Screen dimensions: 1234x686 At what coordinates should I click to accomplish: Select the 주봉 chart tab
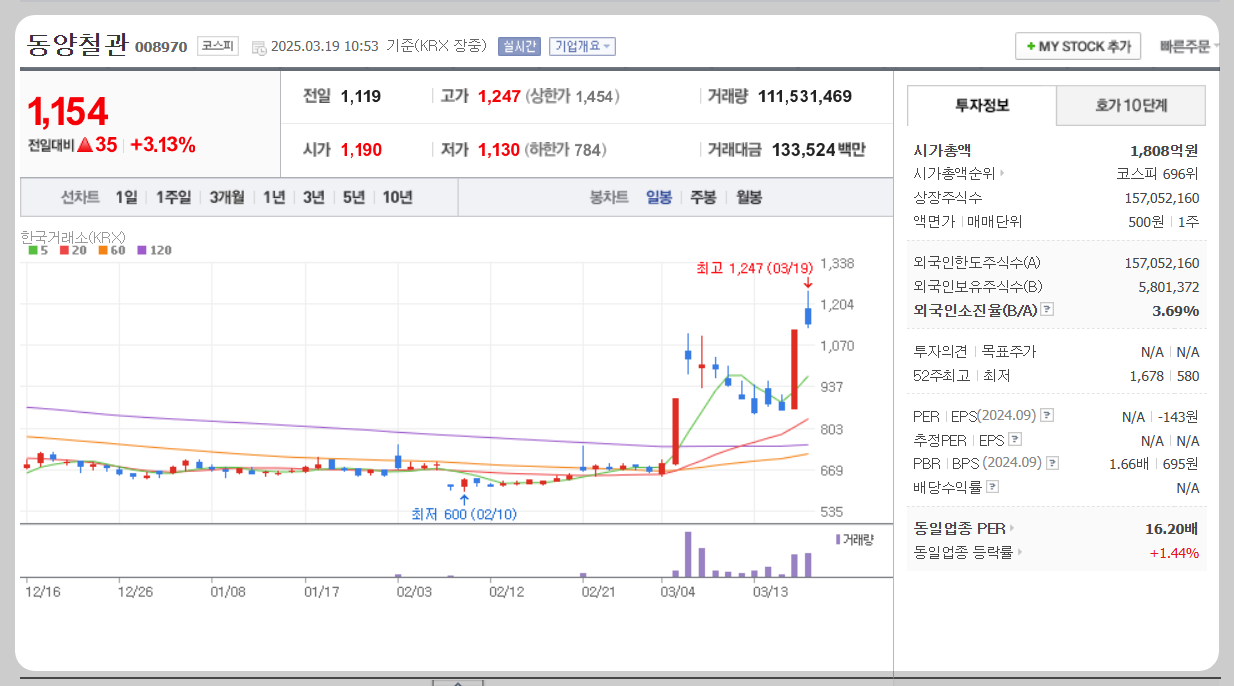703,197
